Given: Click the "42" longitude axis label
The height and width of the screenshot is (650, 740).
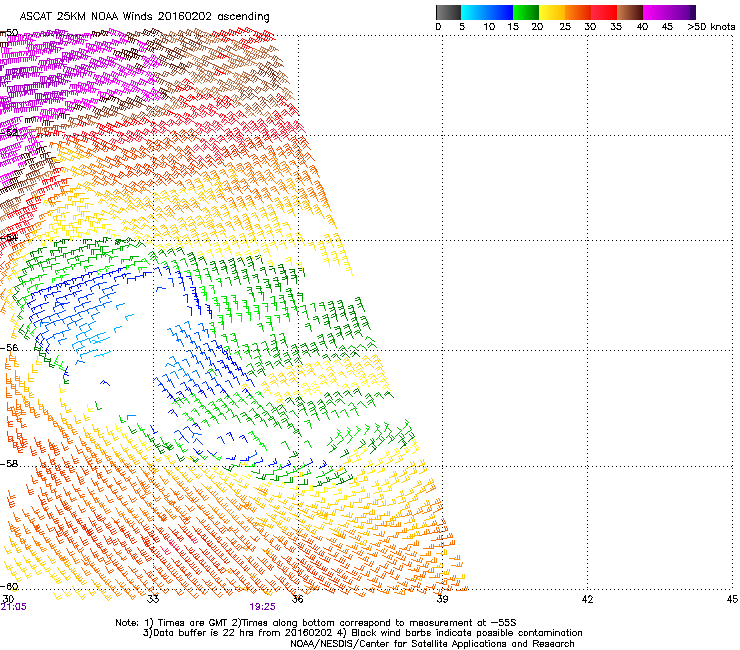Looking at the screenshot, I should tap(587, 599).
